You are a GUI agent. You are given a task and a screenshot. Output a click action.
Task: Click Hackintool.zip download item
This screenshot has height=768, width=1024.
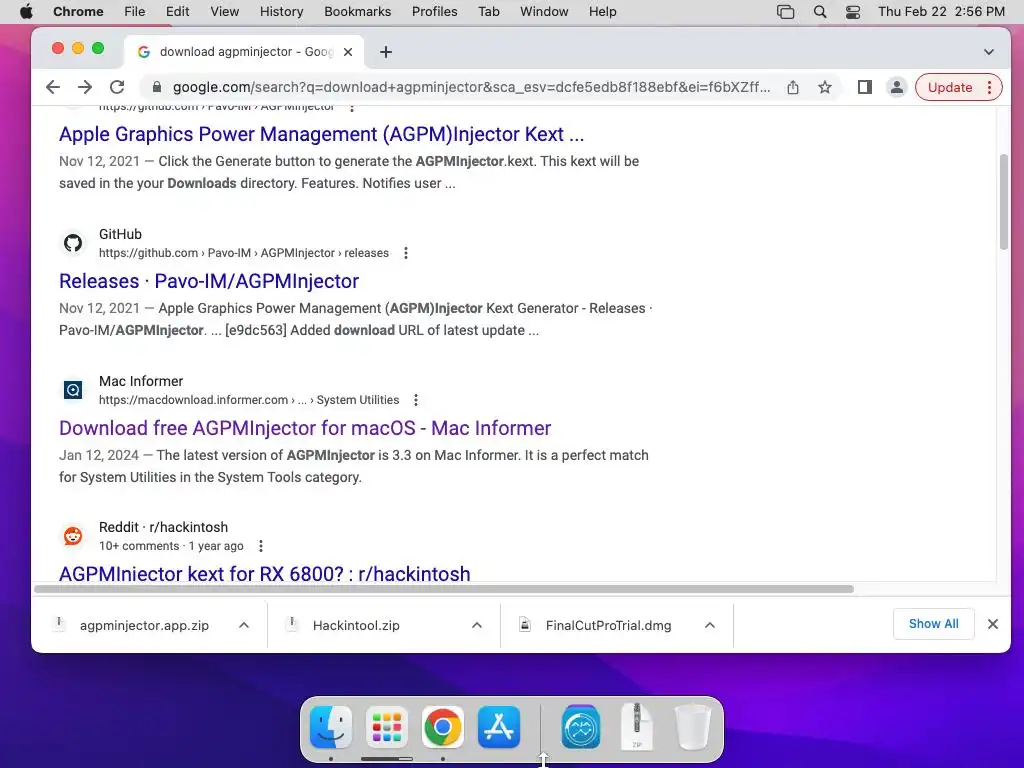point(356,626)
